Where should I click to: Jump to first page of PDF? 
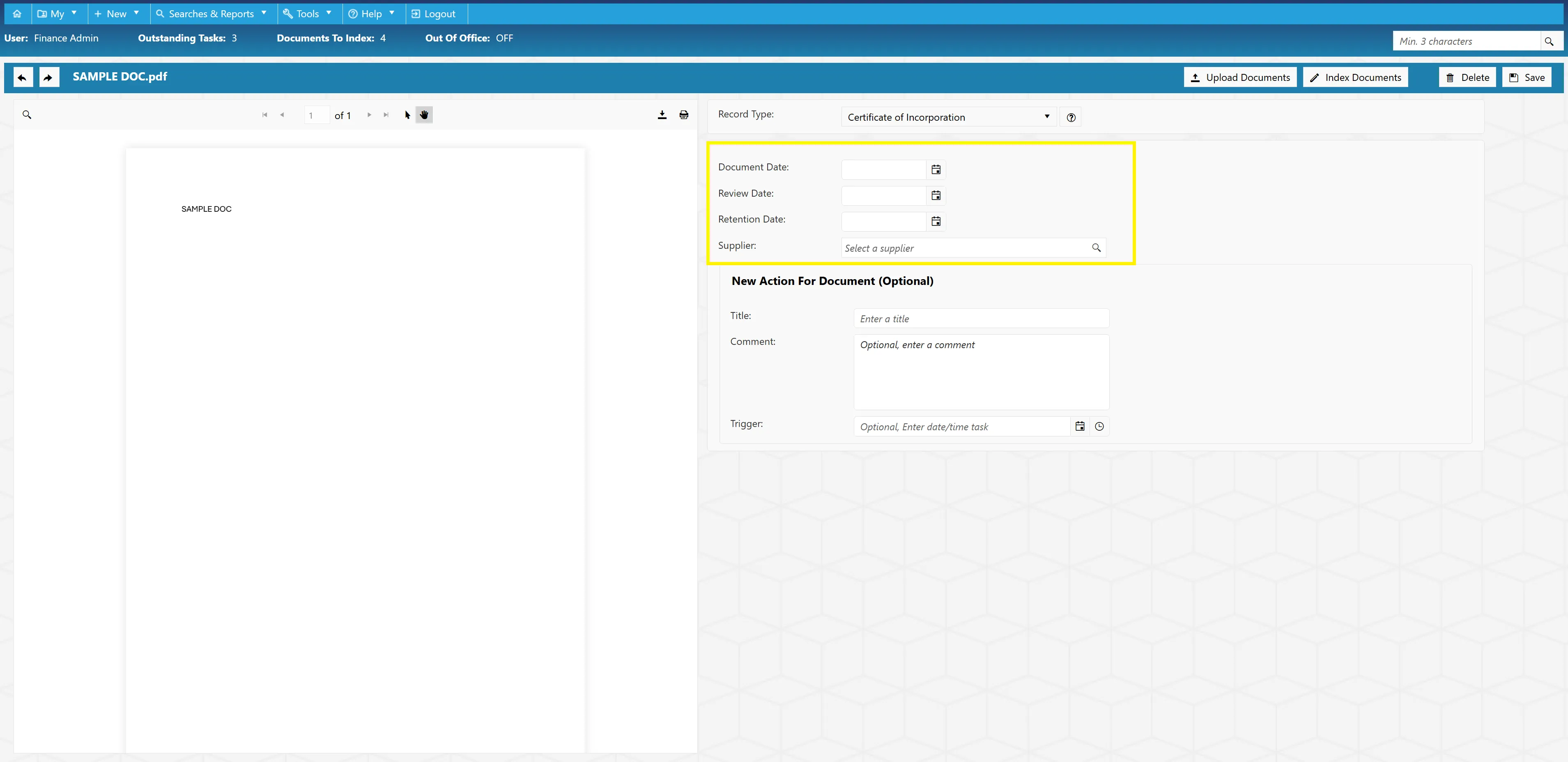point(265,115)
